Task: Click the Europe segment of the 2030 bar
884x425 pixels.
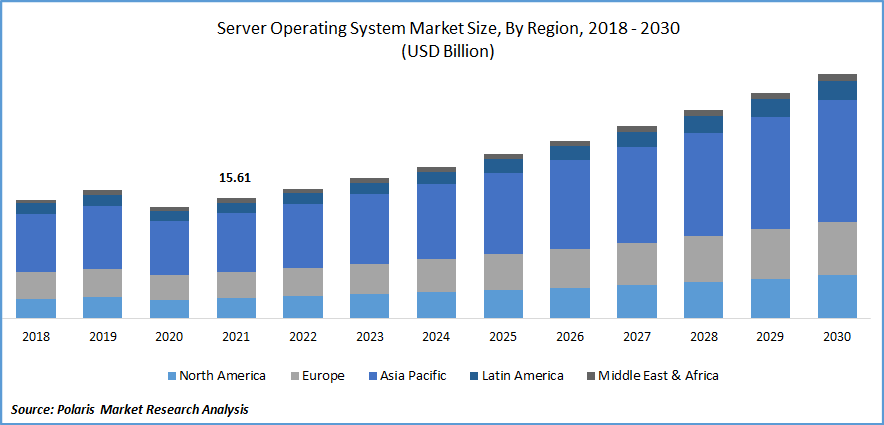Action: click(837, 249)
